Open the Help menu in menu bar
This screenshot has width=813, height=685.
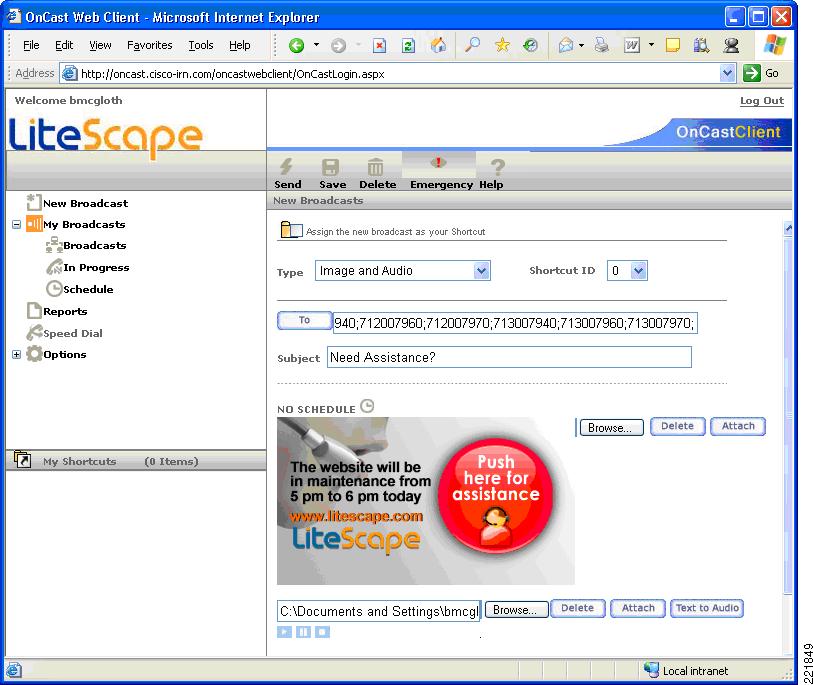[240, 45]
